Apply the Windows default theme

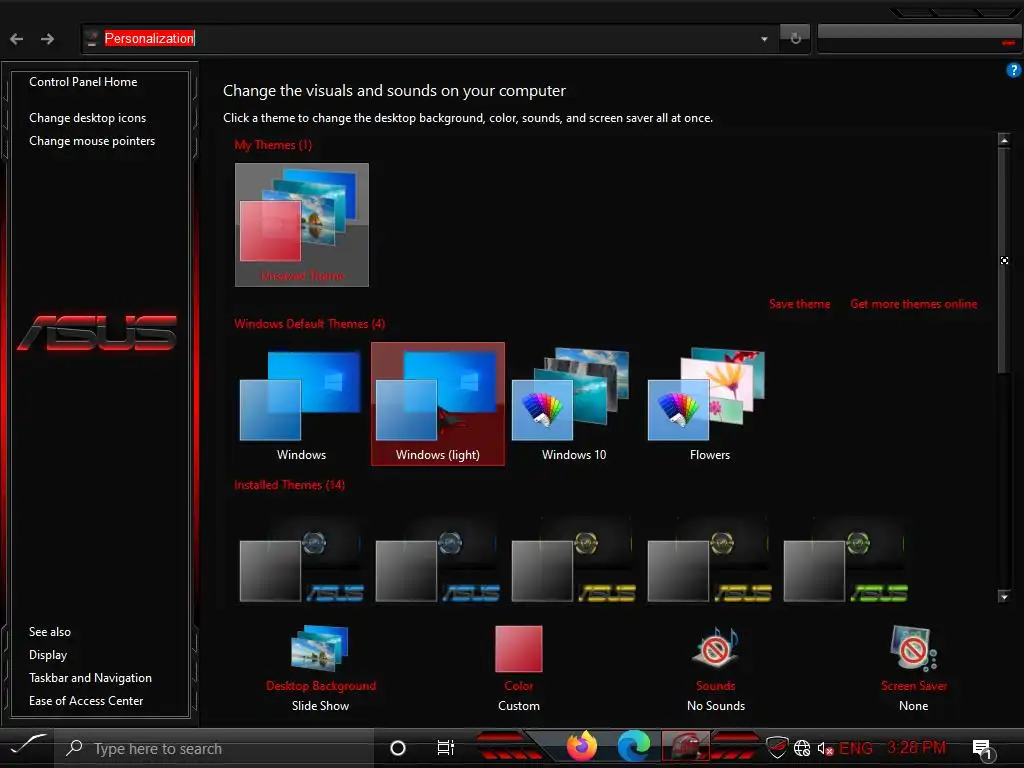[x=301, y=404]
